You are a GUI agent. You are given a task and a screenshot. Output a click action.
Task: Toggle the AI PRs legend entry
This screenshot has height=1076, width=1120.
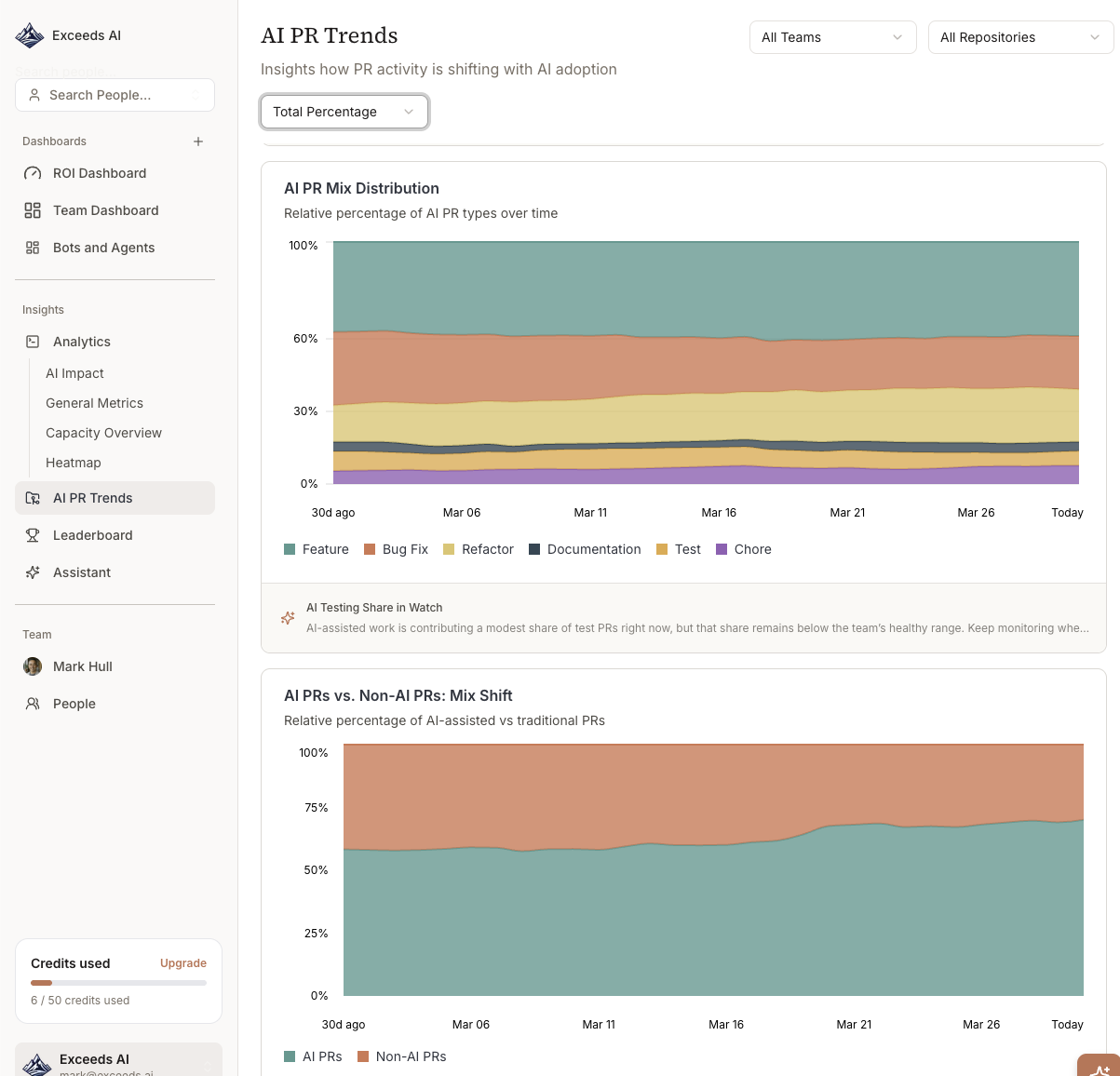(313, 1056)
